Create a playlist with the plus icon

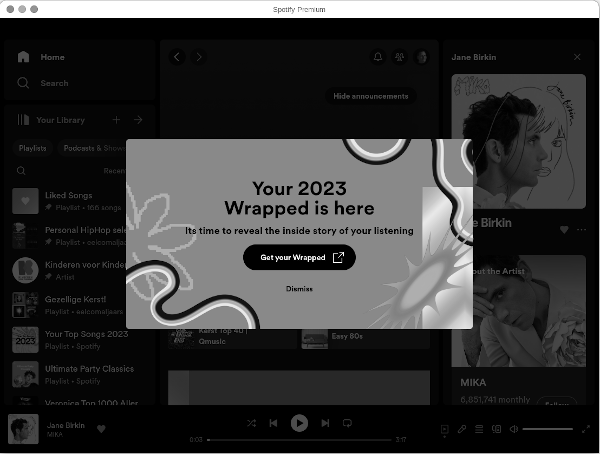coord(116,120)
